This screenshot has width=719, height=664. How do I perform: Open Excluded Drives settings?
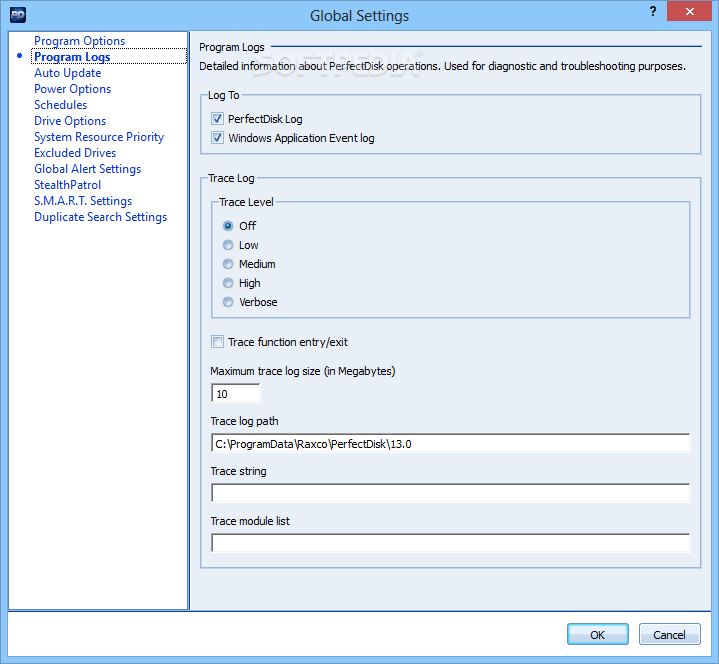75,153
